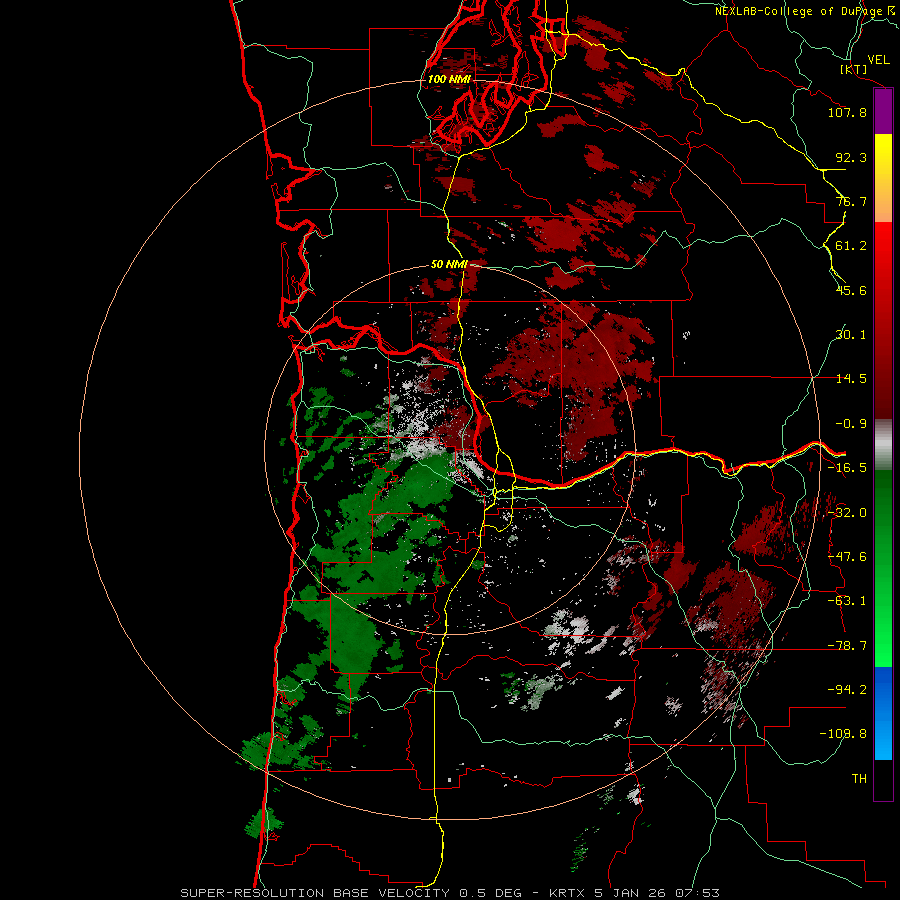Image resolution: width=900 pixels, height=900 pixels.
Task: Pick the blue segment of the velocity scale
Action: pos(883,713)
